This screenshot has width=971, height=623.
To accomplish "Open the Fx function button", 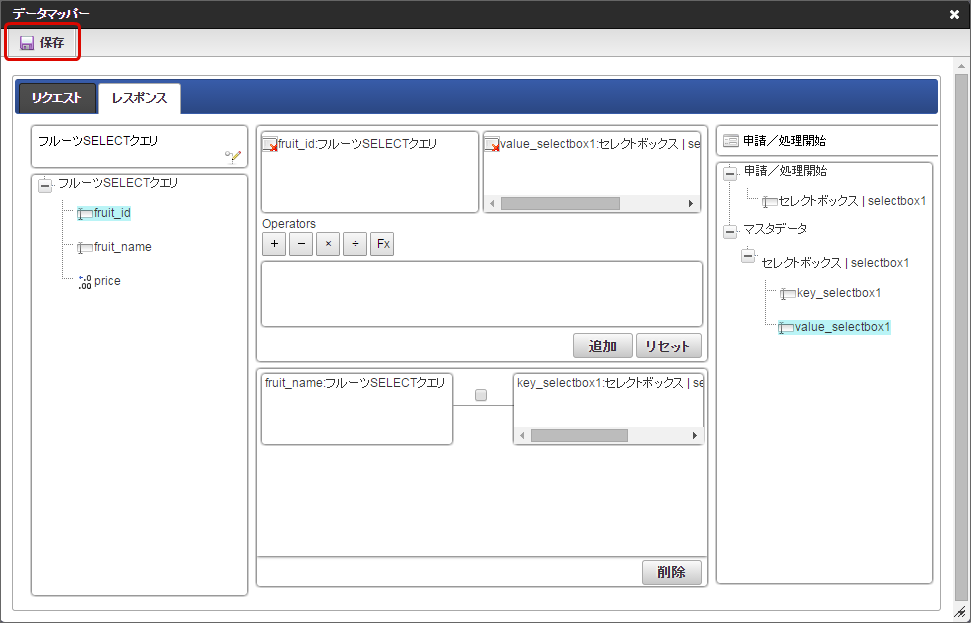I will [x=382, y=244].
